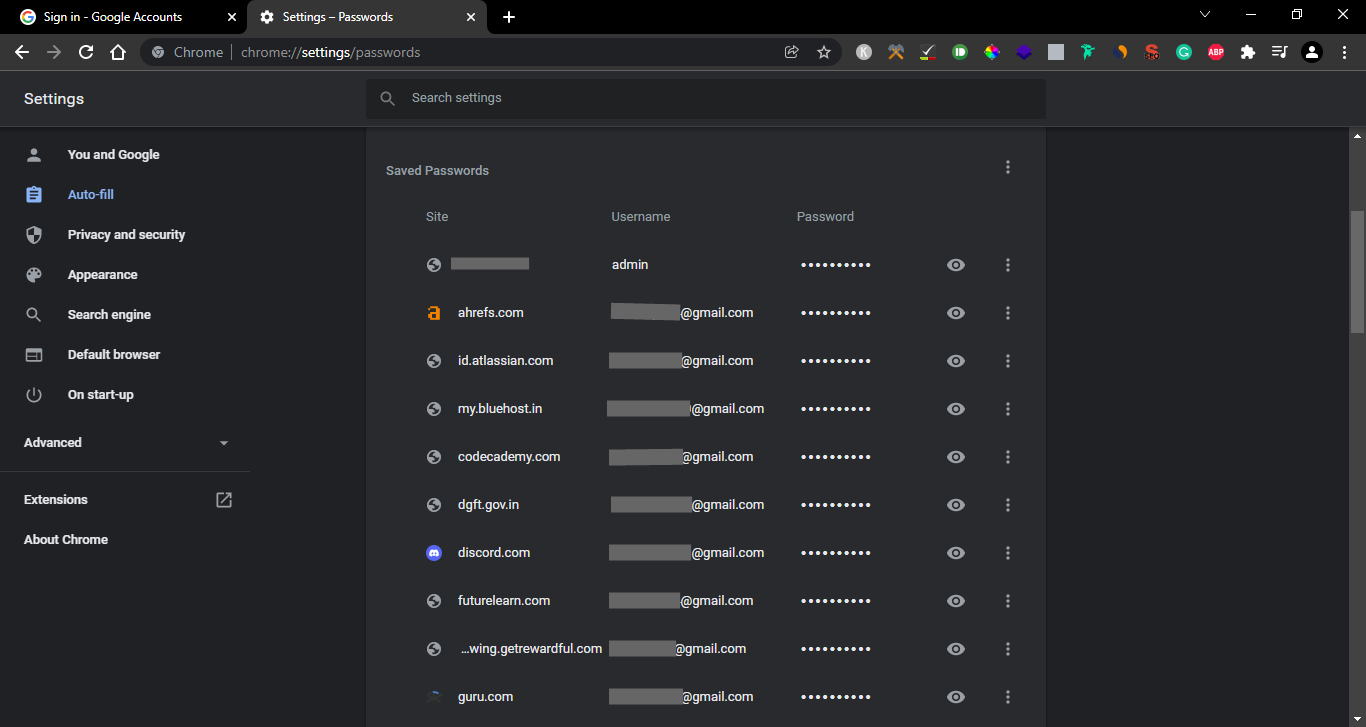Screen dimensions: 1366x727
Task: Open the media control icon
Action: pyautogui.click(x=1280, y=52)
